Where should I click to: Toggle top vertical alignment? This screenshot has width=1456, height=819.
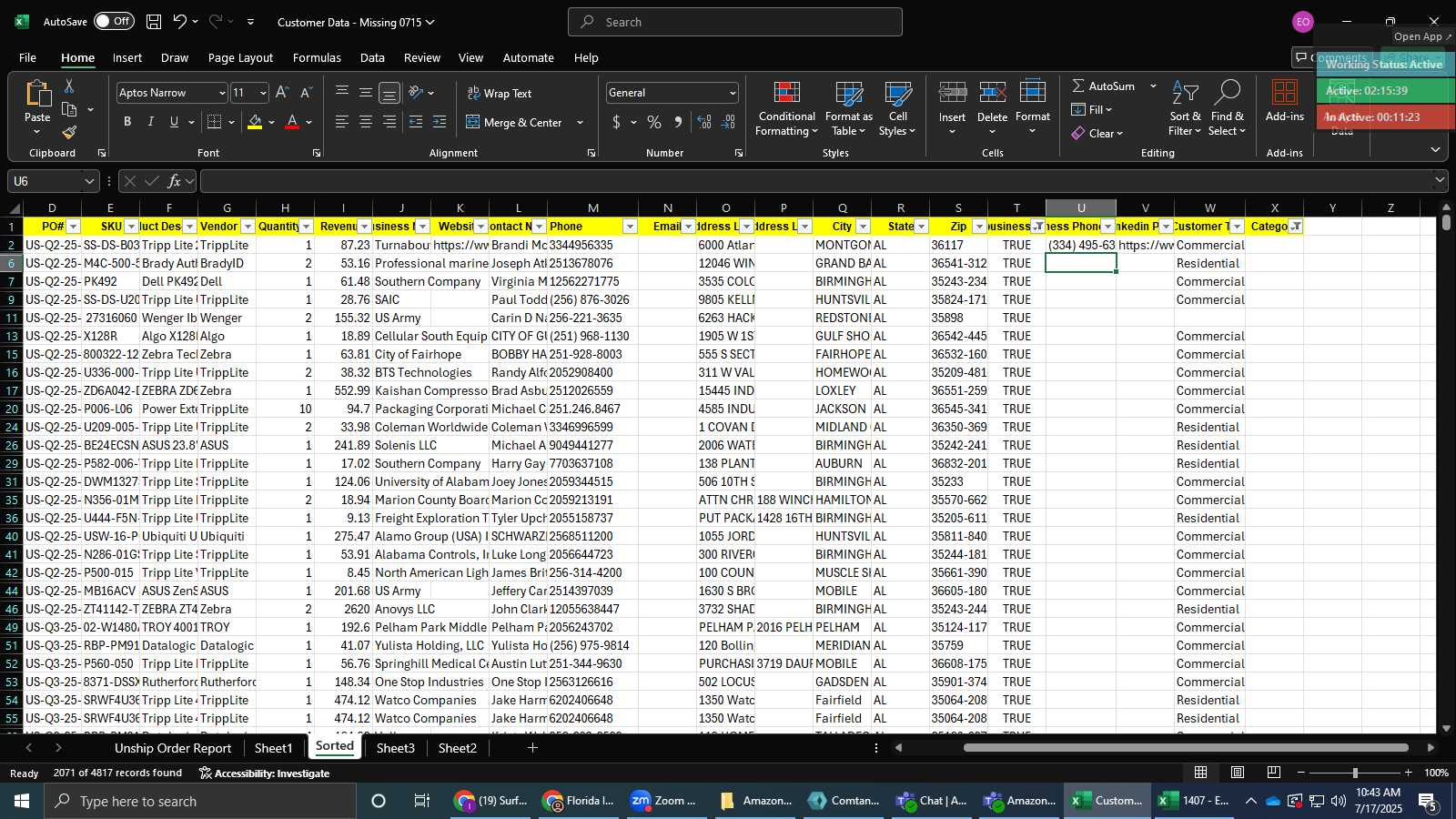pyautogui.click(x=342, y=93)
